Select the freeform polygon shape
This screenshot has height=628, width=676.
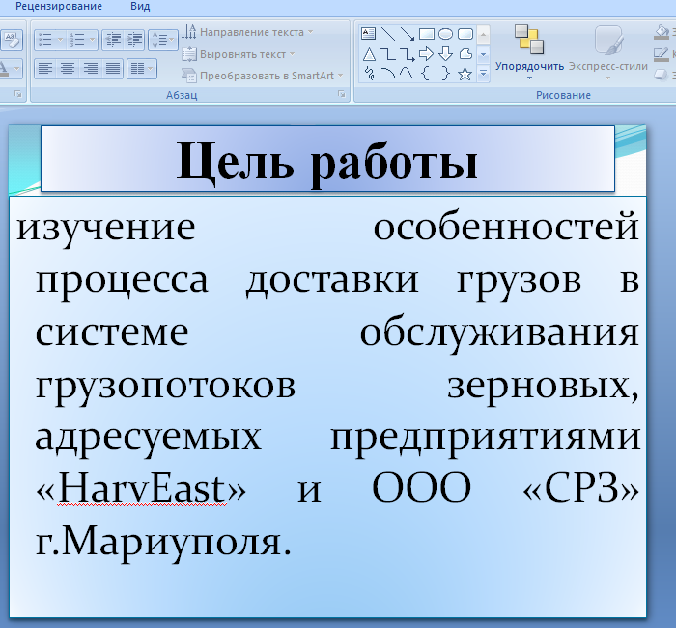coord(466,54)
